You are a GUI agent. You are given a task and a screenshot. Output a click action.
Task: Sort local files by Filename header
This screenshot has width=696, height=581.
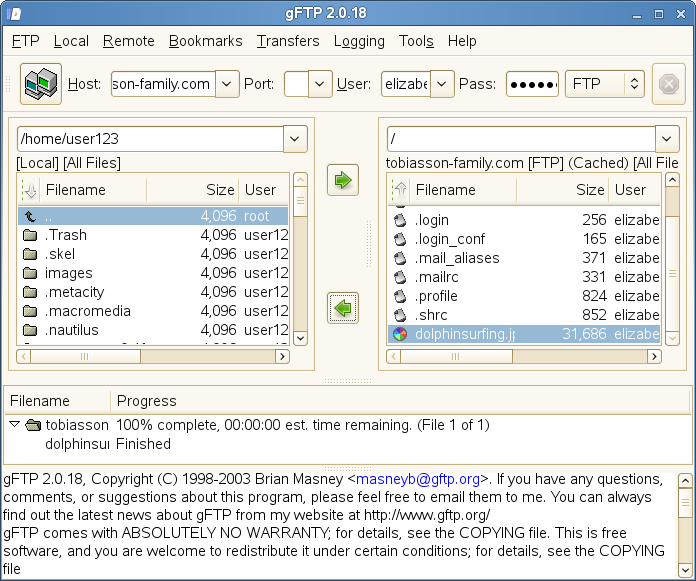[93, 190]
